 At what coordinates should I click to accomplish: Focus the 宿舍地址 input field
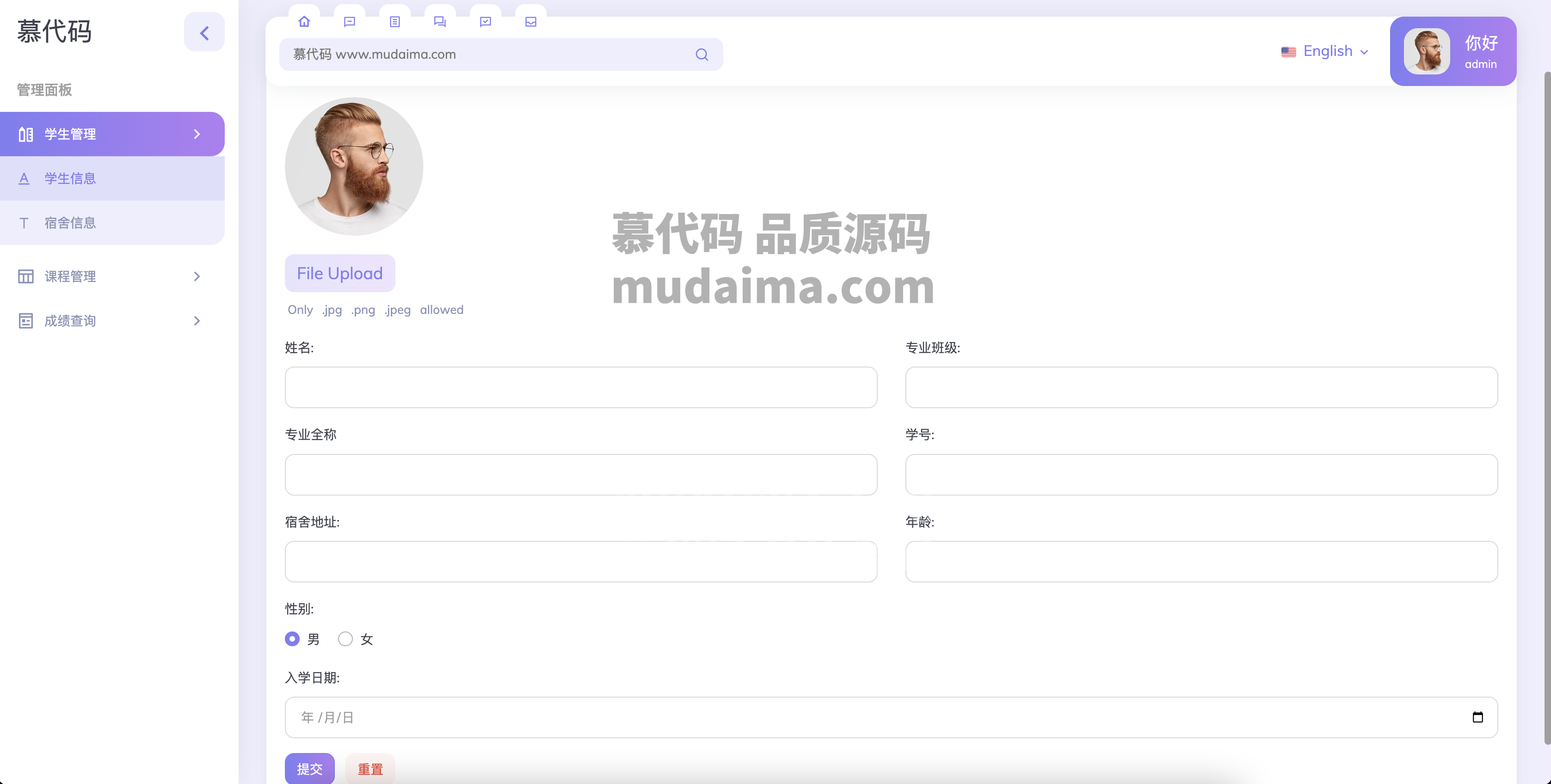coord(581,561)
